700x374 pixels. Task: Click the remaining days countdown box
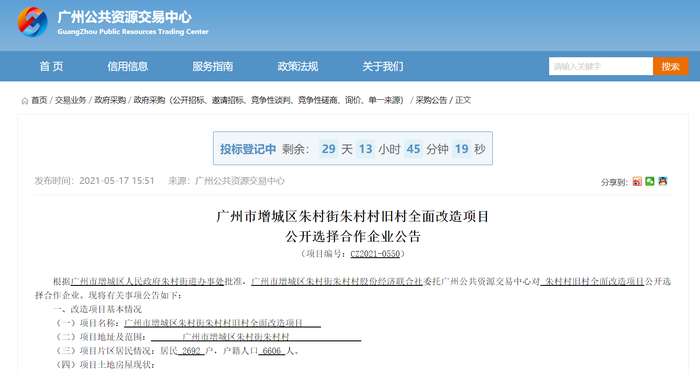coord(329,149)
